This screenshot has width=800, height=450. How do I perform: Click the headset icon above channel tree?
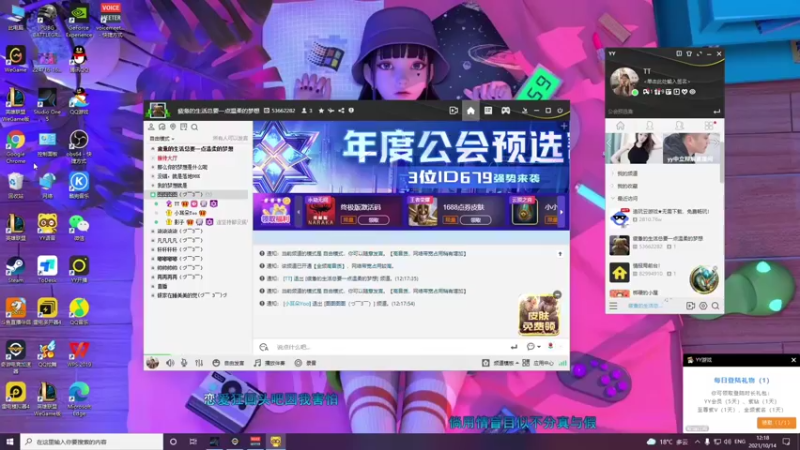tap(162, 127)
